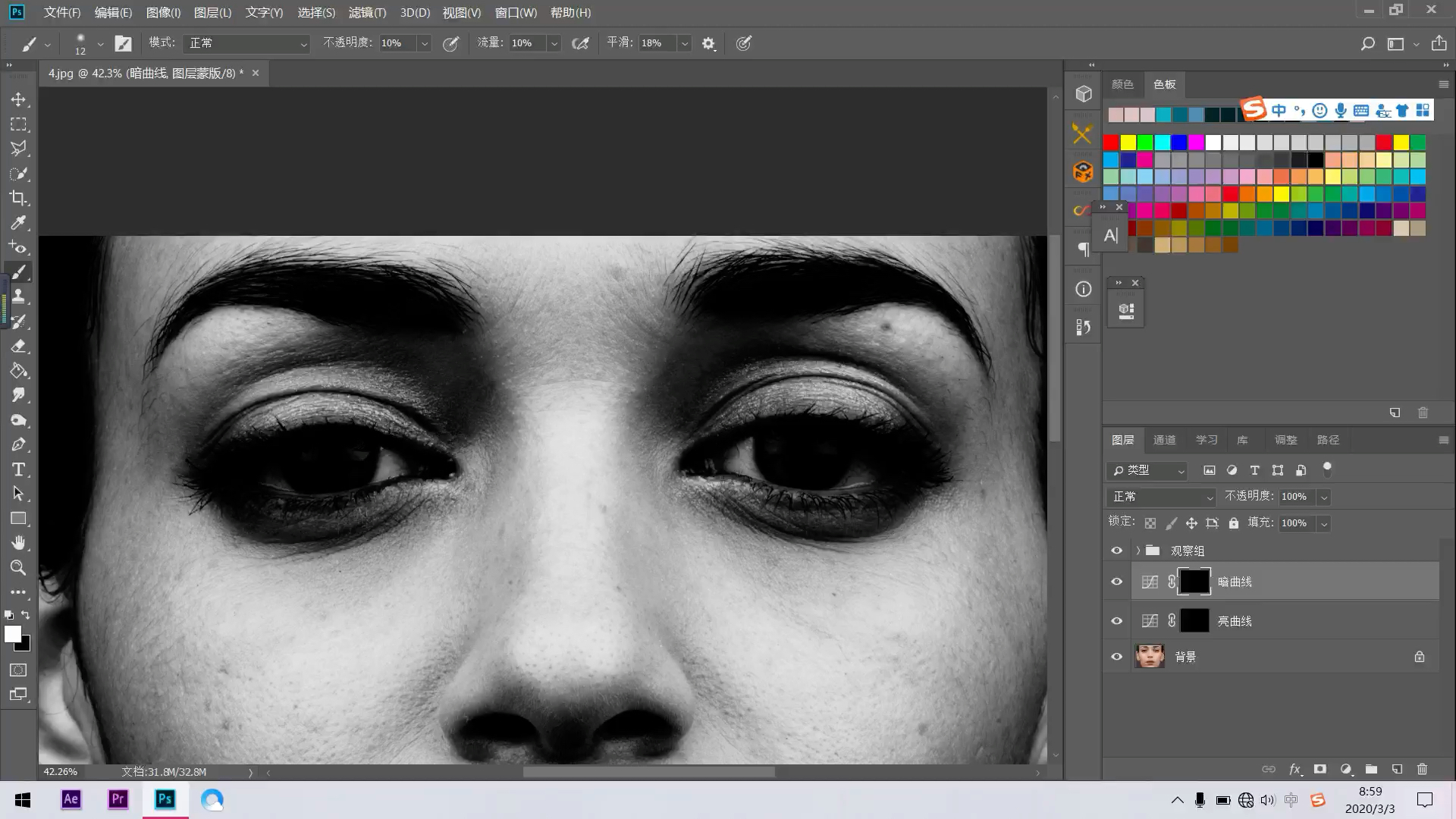Screen dimensions: 1456x819
Task: Select the Zoom tool
Action: pyautogui.click(x=18, y=567)
